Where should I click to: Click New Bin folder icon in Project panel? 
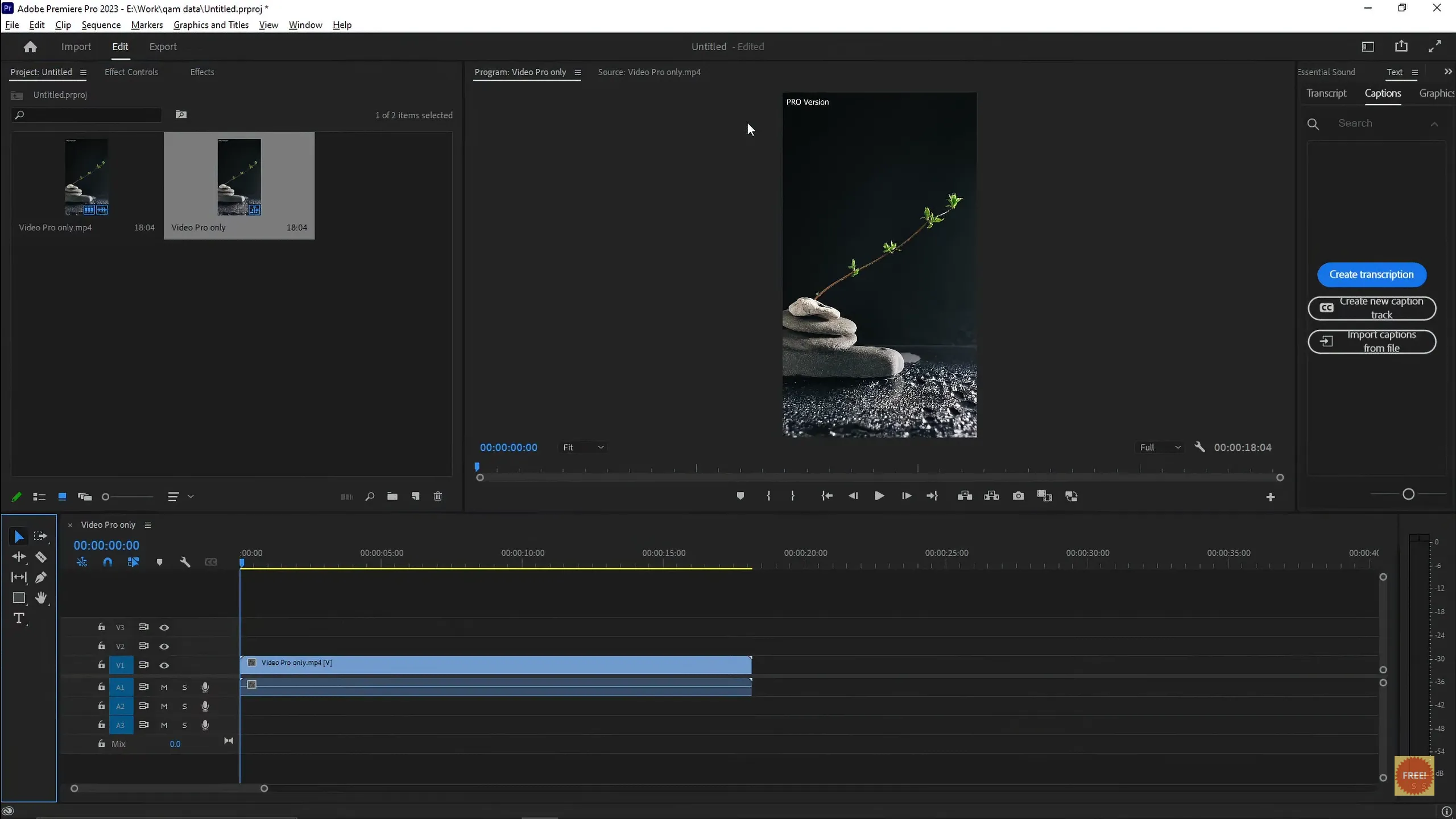tap(392, 497)
